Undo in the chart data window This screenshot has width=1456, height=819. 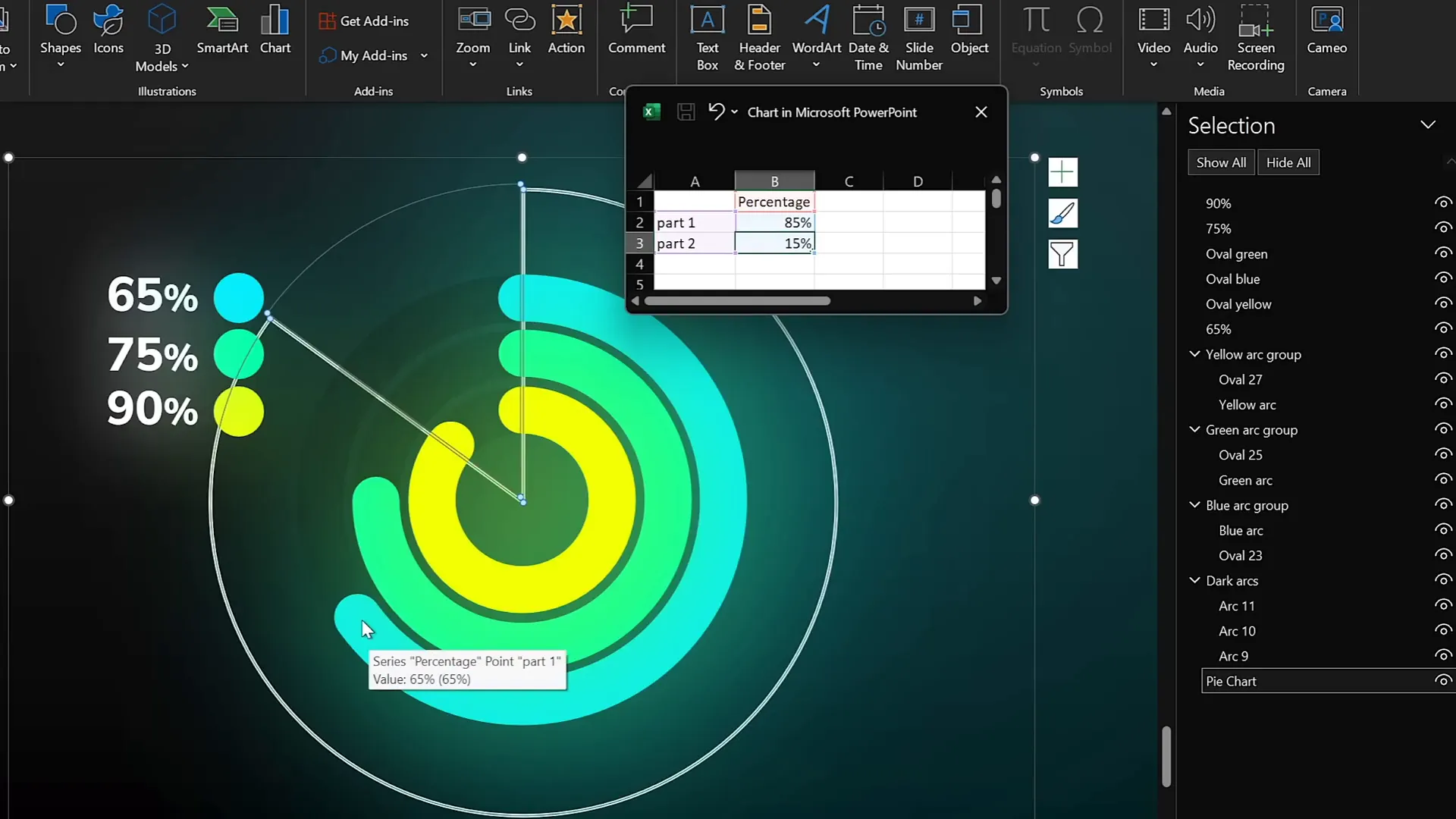coord(716,111)
